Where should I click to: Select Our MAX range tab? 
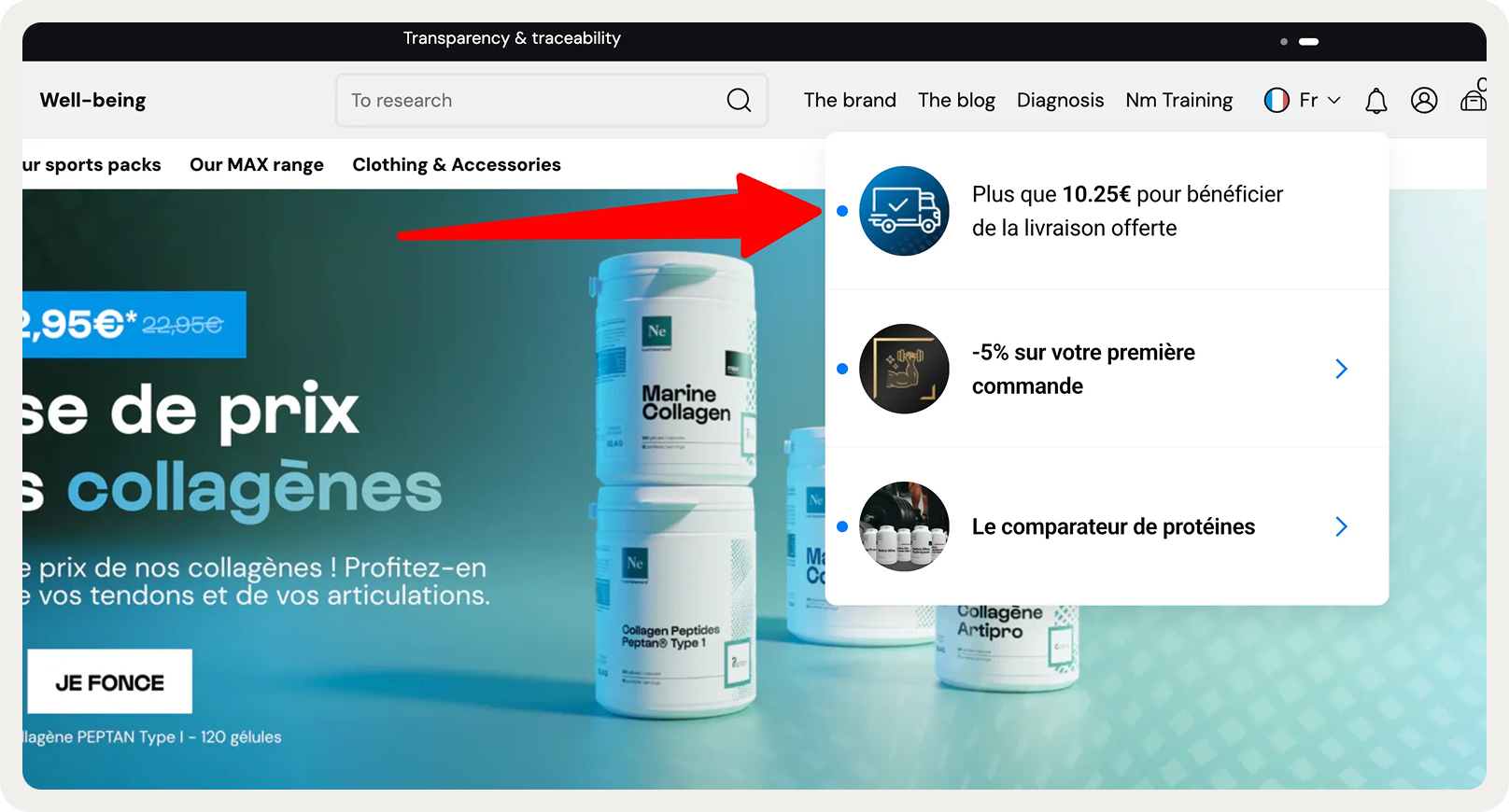(257, 164)
